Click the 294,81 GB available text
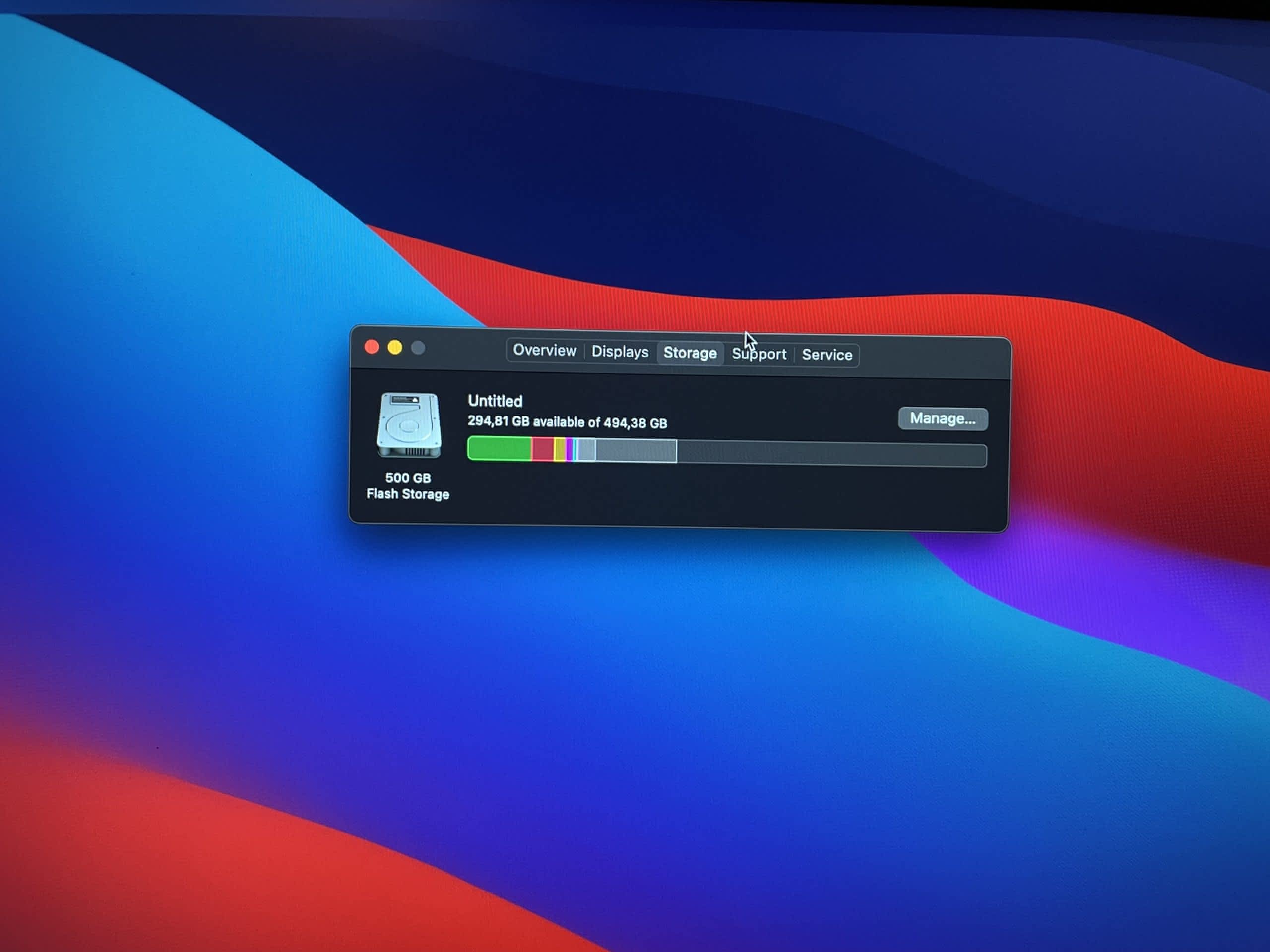Image resolution: width=1270 pixels, height=952 pixels. pyautogui.click(x=567, y=422)
